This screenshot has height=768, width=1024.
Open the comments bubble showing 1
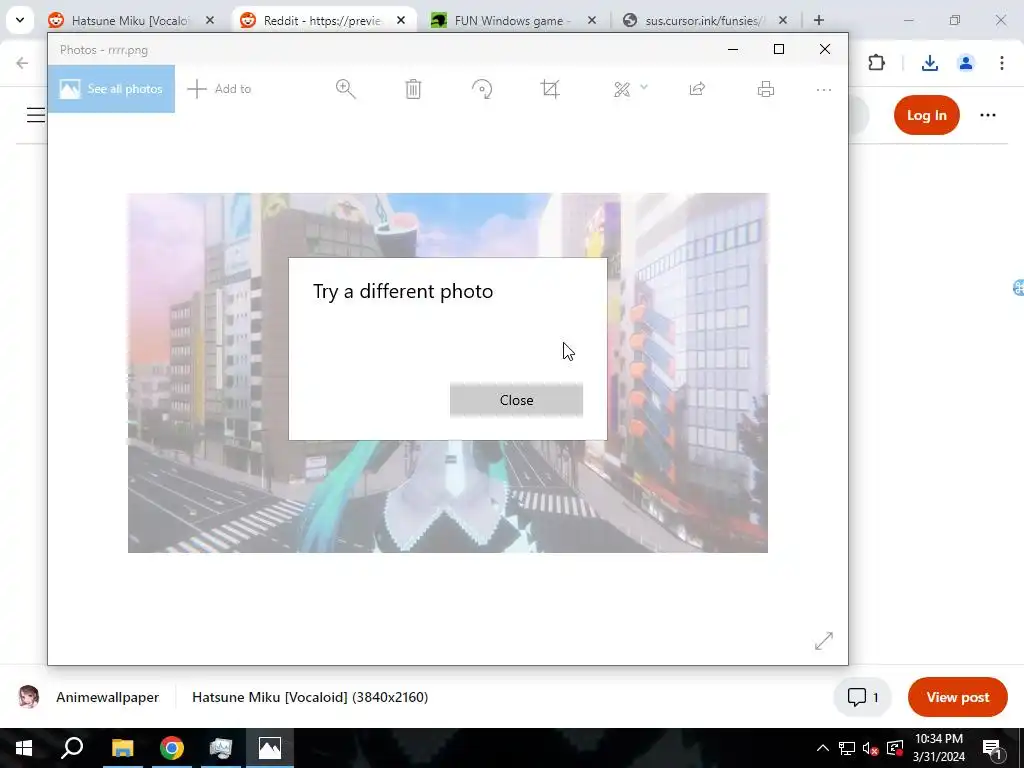click(x=862, y=697)
